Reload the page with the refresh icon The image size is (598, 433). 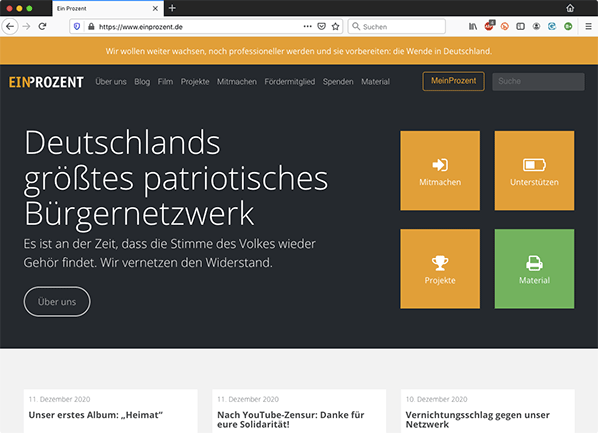coord(42,26)
